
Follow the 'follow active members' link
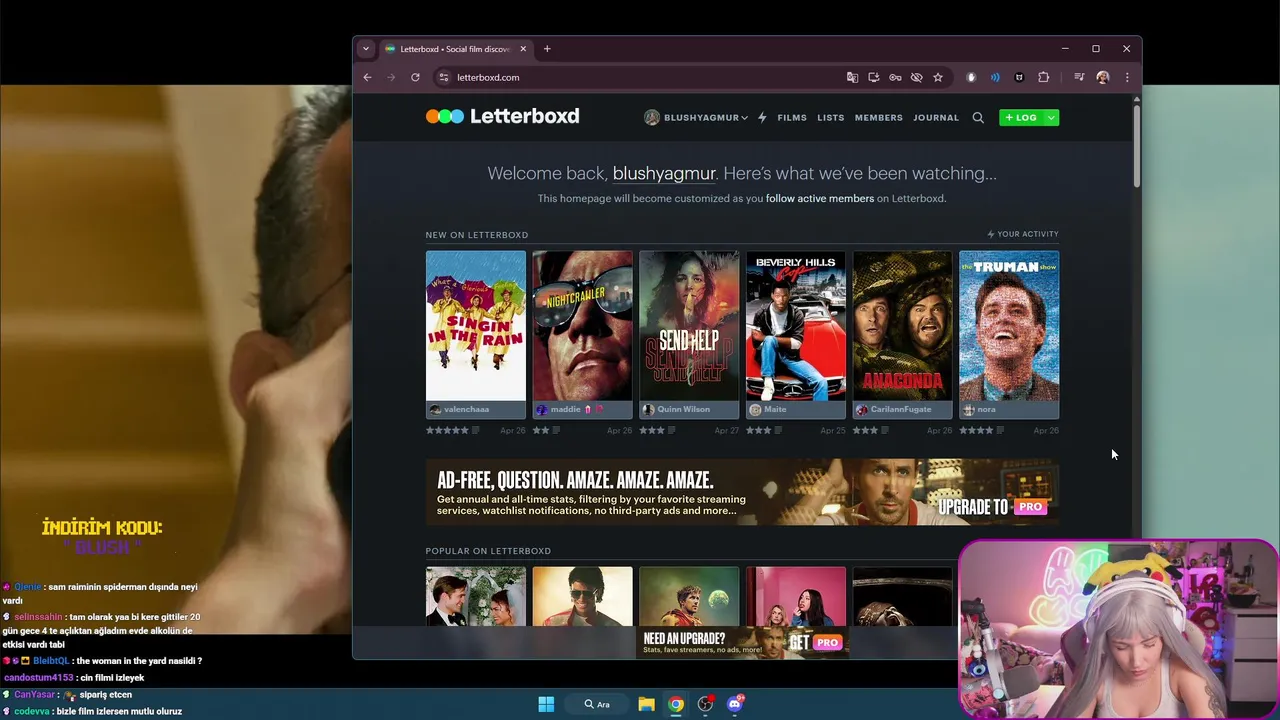(x=820, y=198)
